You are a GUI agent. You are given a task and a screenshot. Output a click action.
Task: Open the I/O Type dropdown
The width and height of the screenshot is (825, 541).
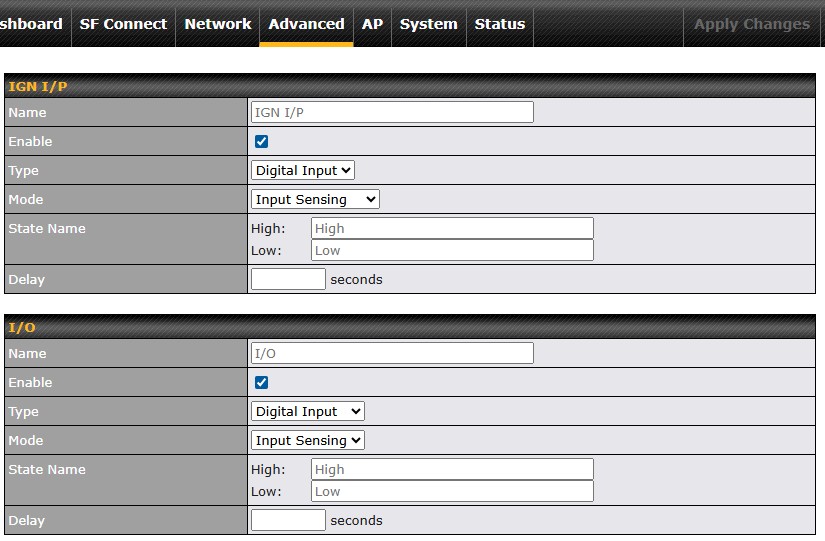[x=308, y=412]
